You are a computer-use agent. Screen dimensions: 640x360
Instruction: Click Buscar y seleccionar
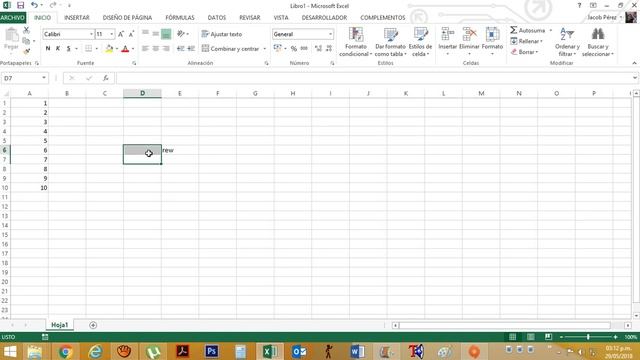tap(598, 42)
